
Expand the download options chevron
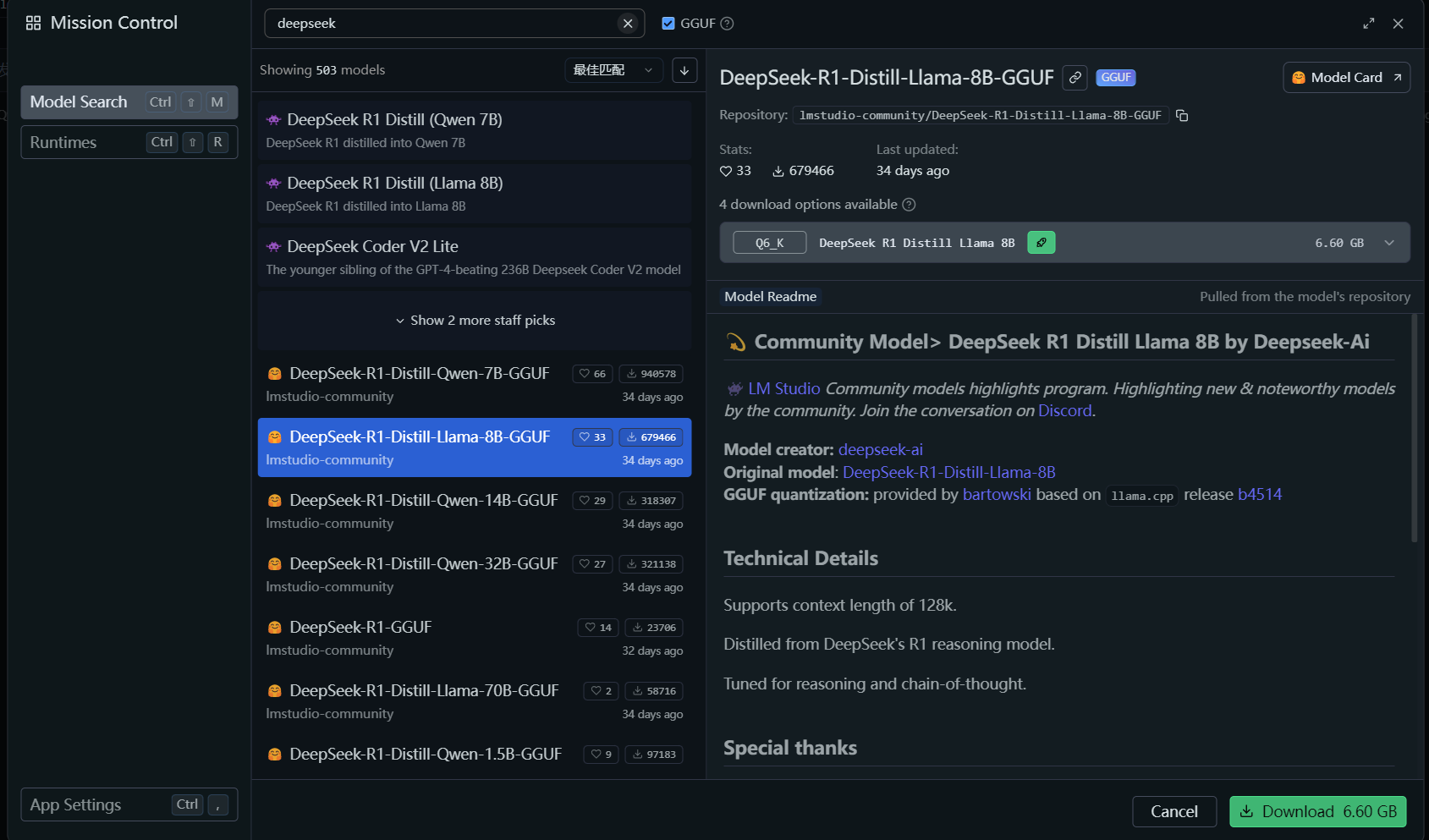(x=1388, y=243)
